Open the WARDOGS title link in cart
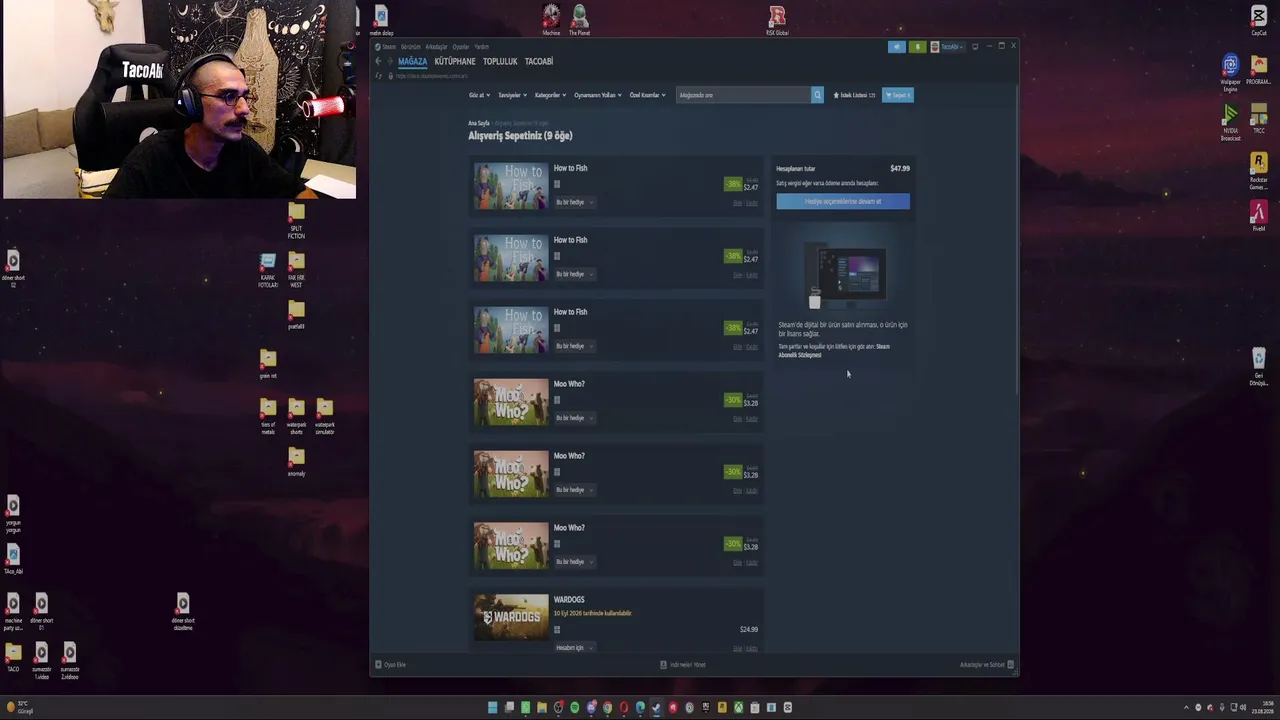 (569, 600)
